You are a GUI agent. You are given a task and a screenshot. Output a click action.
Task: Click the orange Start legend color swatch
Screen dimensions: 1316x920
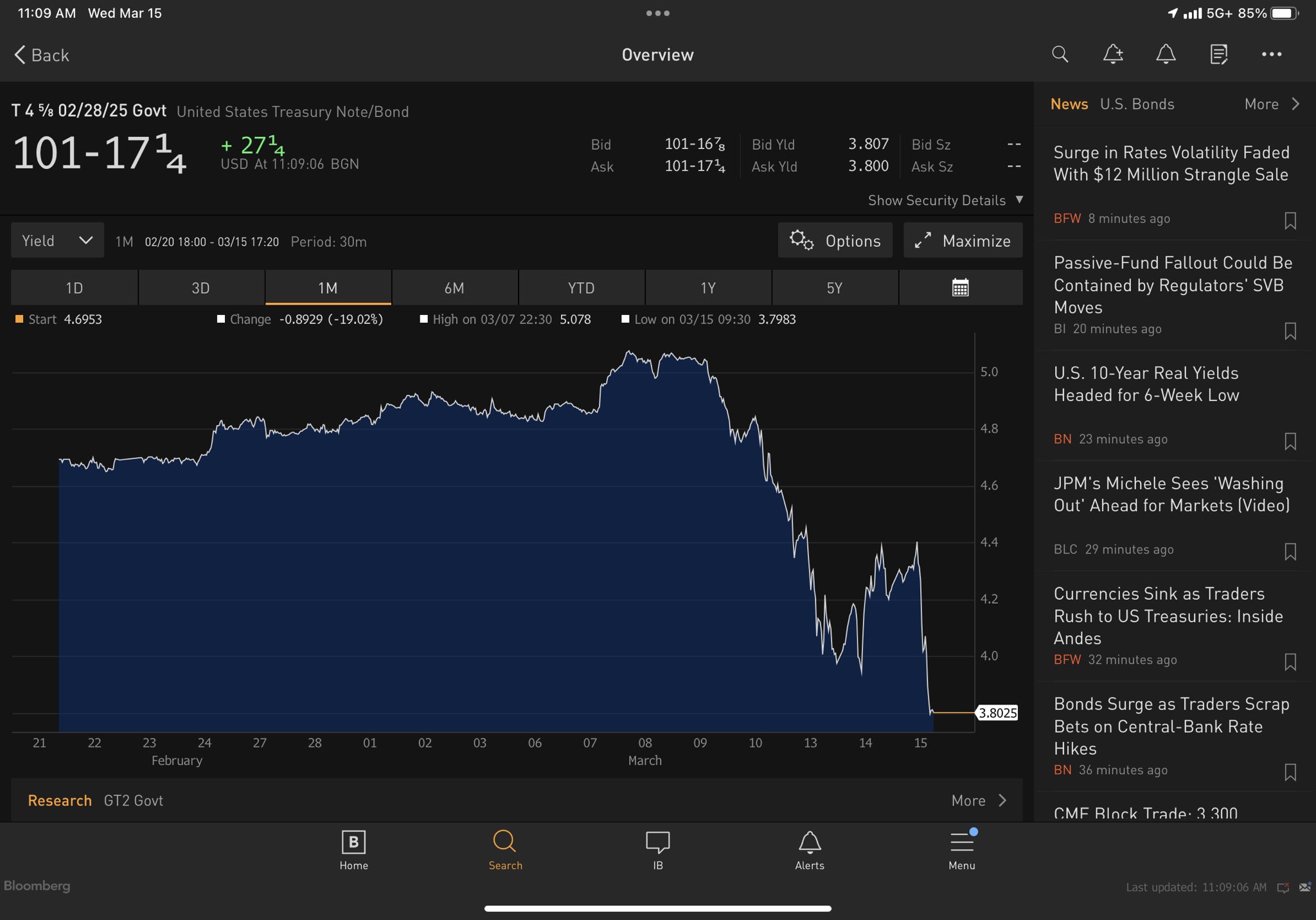click(19, 320)
